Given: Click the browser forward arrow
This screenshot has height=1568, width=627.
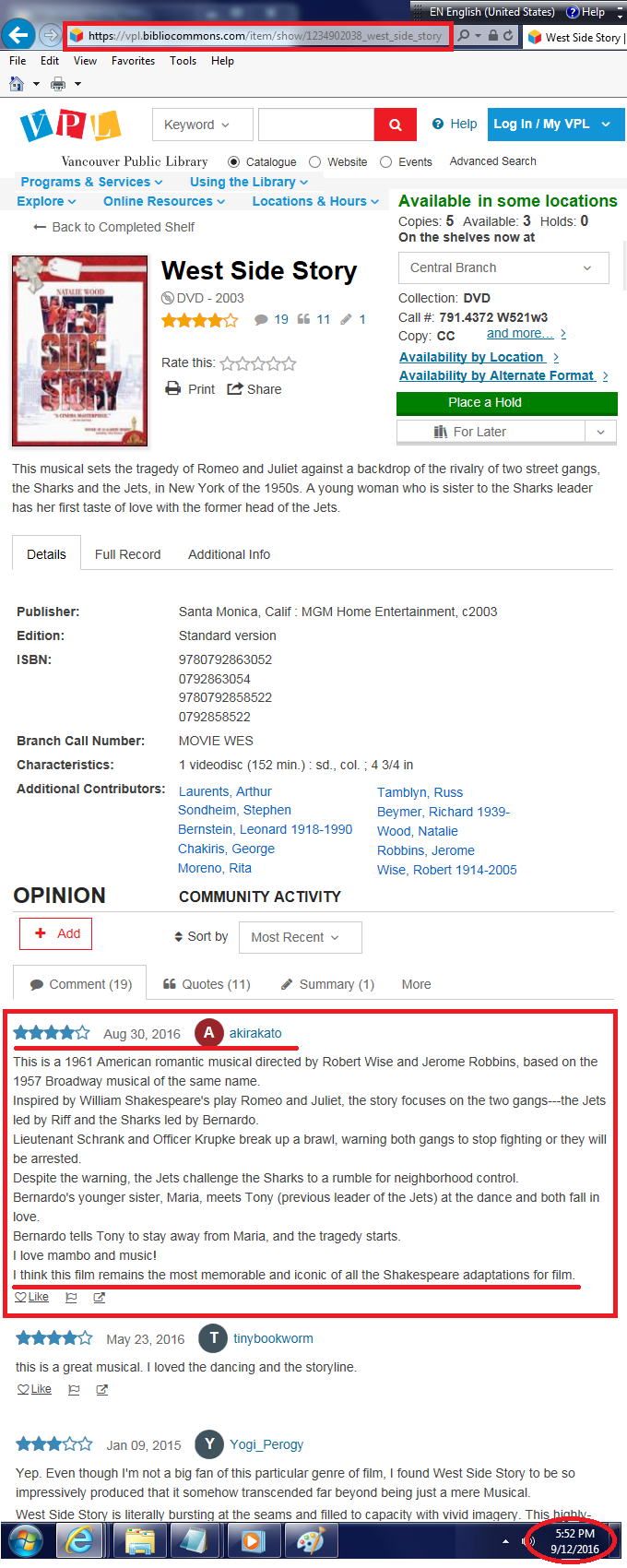Looking at the screenshot, I should tap(50, 36).
